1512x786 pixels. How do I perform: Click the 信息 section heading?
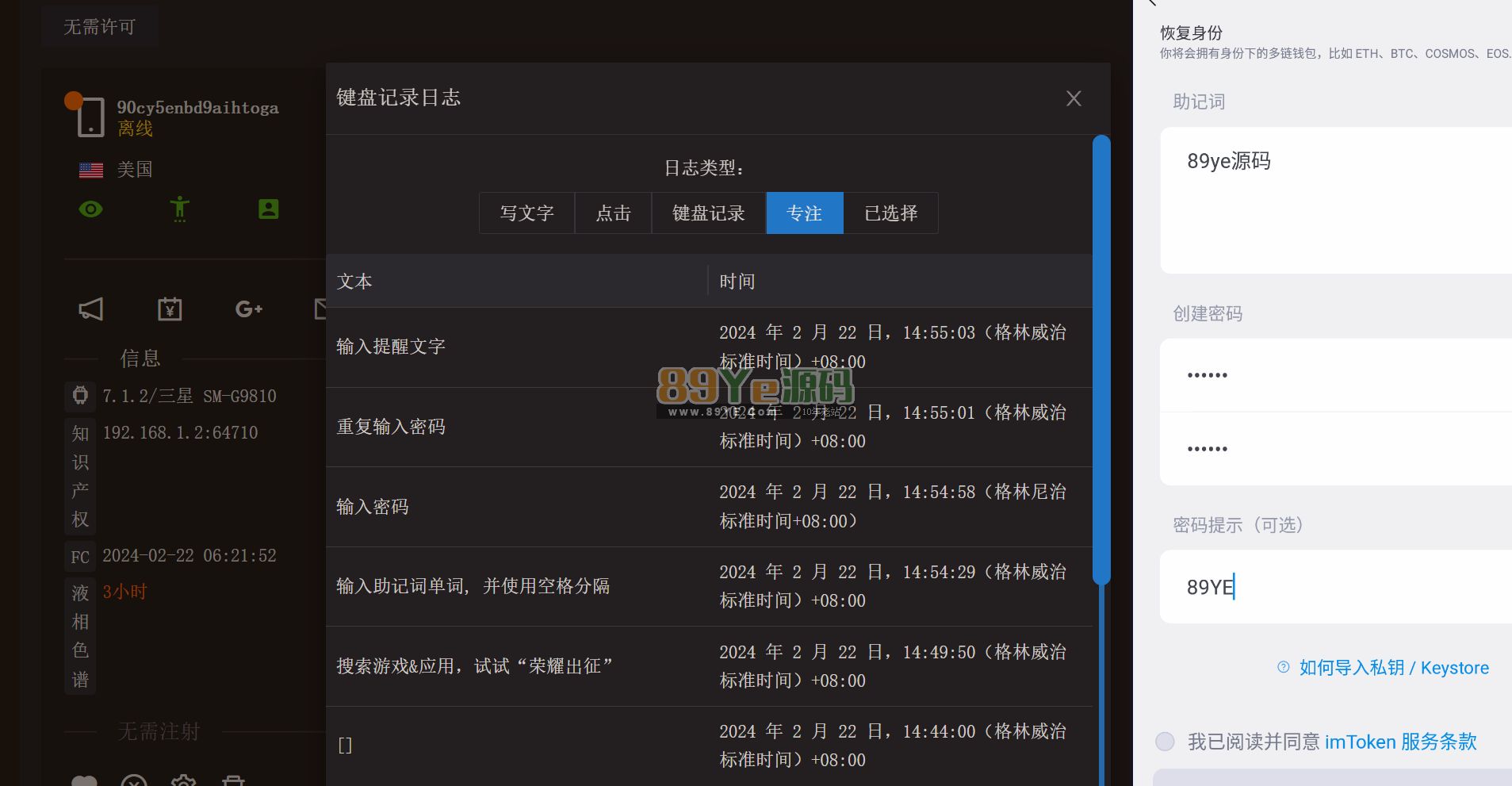(x=140, y=358)
